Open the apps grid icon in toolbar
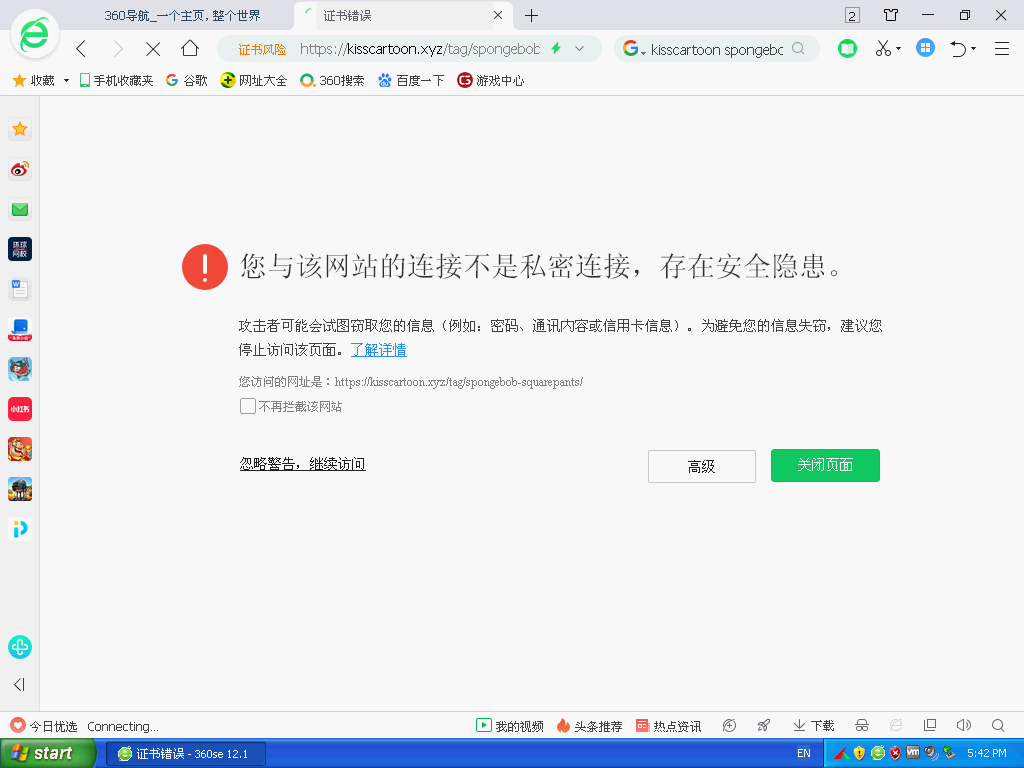Viewport: 1024px width, 768px height. point(924,47)
